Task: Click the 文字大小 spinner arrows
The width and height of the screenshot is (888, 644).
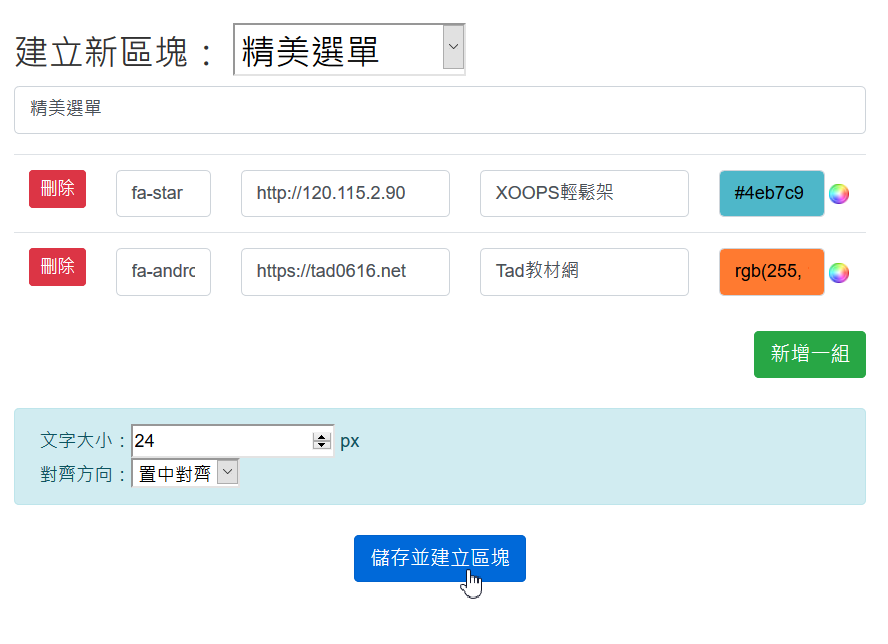Action: point(321,441)
